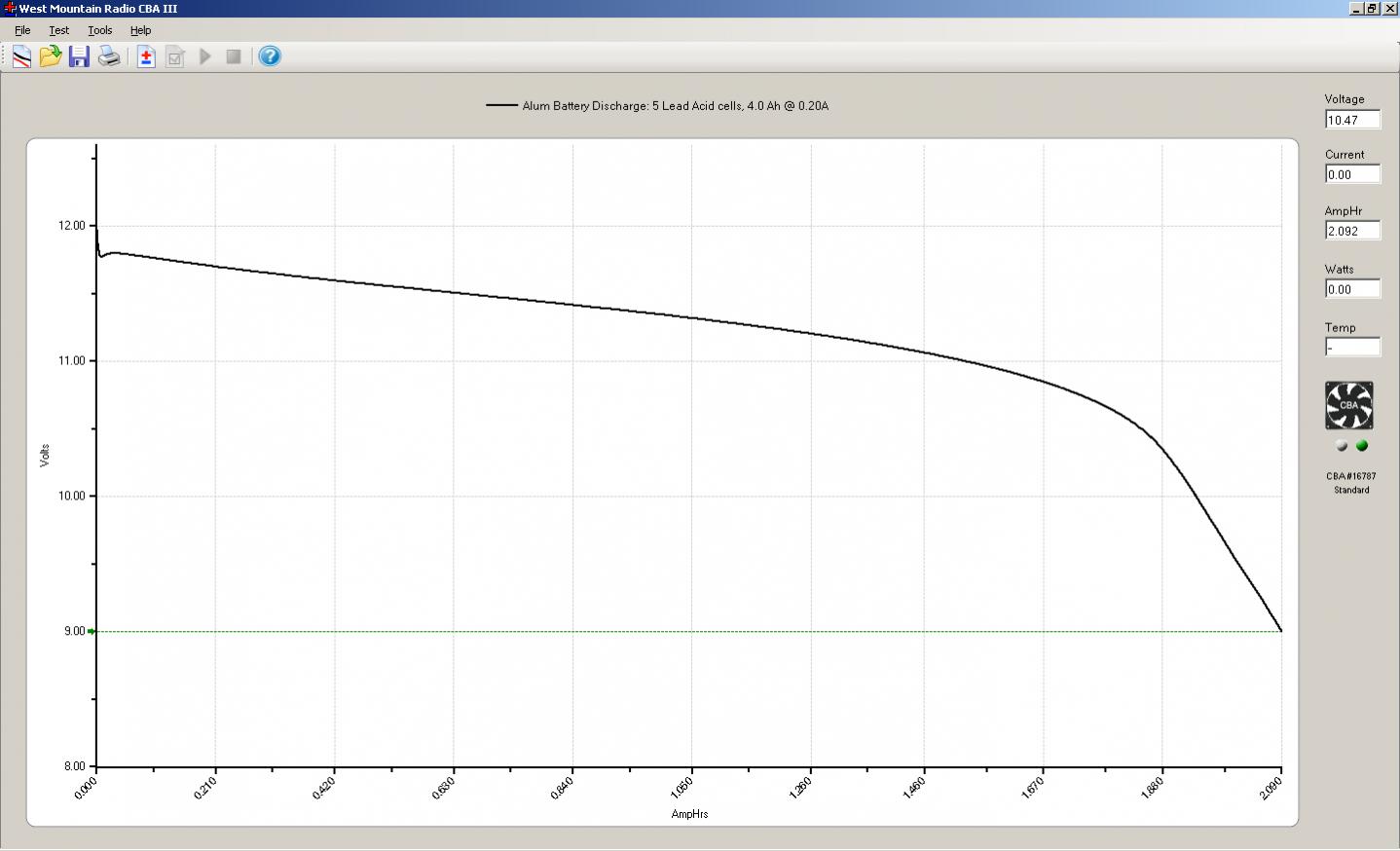Save the test with floppy disk icon
This screenshot has height=851, width=1400.
click(80, 56)
